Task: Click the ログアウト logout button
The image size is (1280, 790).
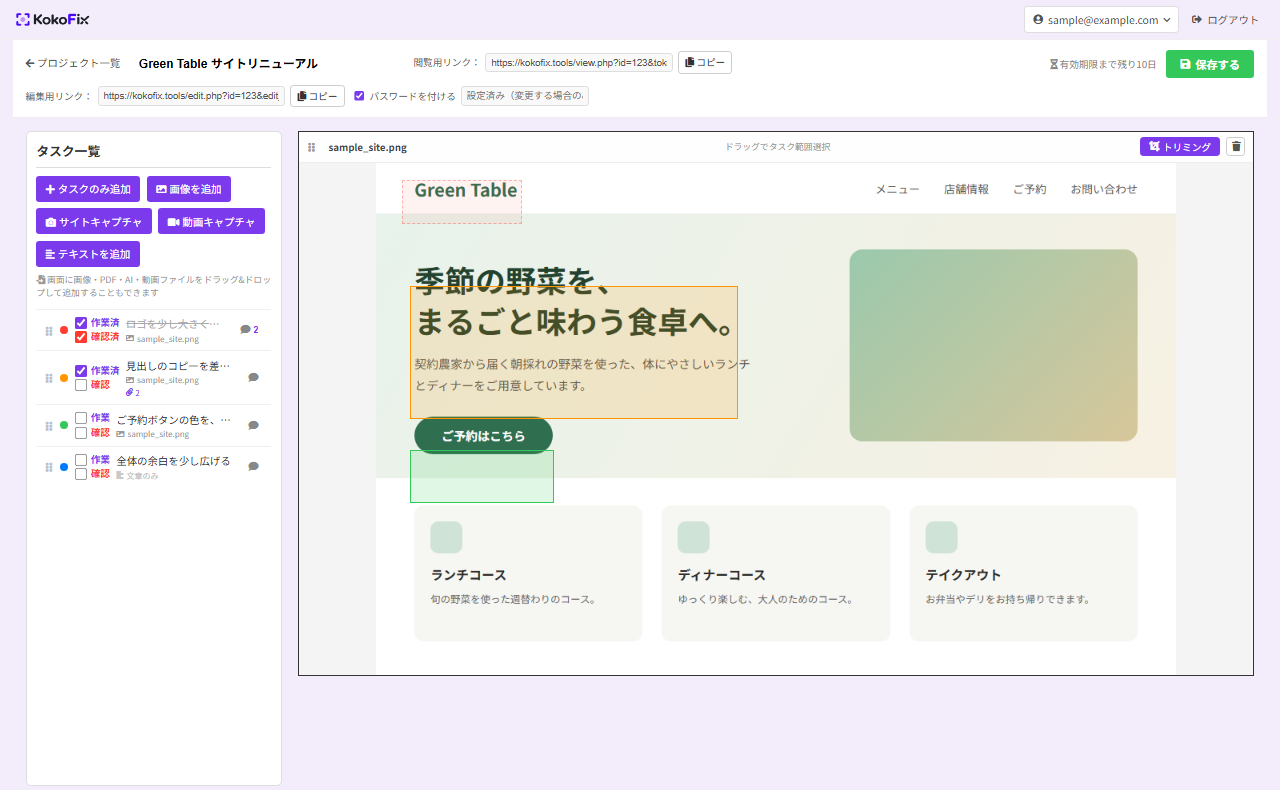Action: (x=1225, y=19)
